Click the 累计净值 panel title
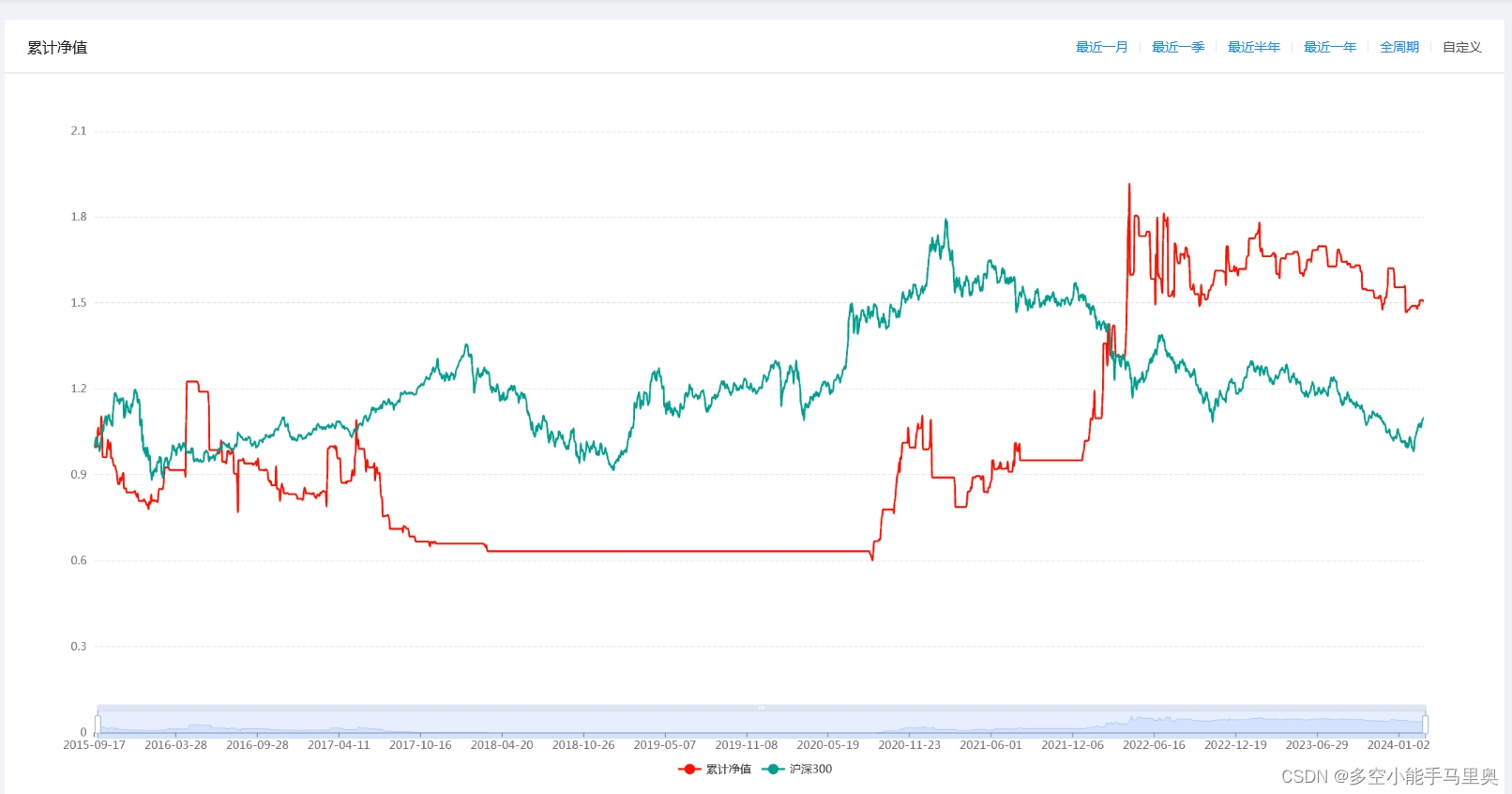This screenshot has width=1512, height=794. coord(57,47)
